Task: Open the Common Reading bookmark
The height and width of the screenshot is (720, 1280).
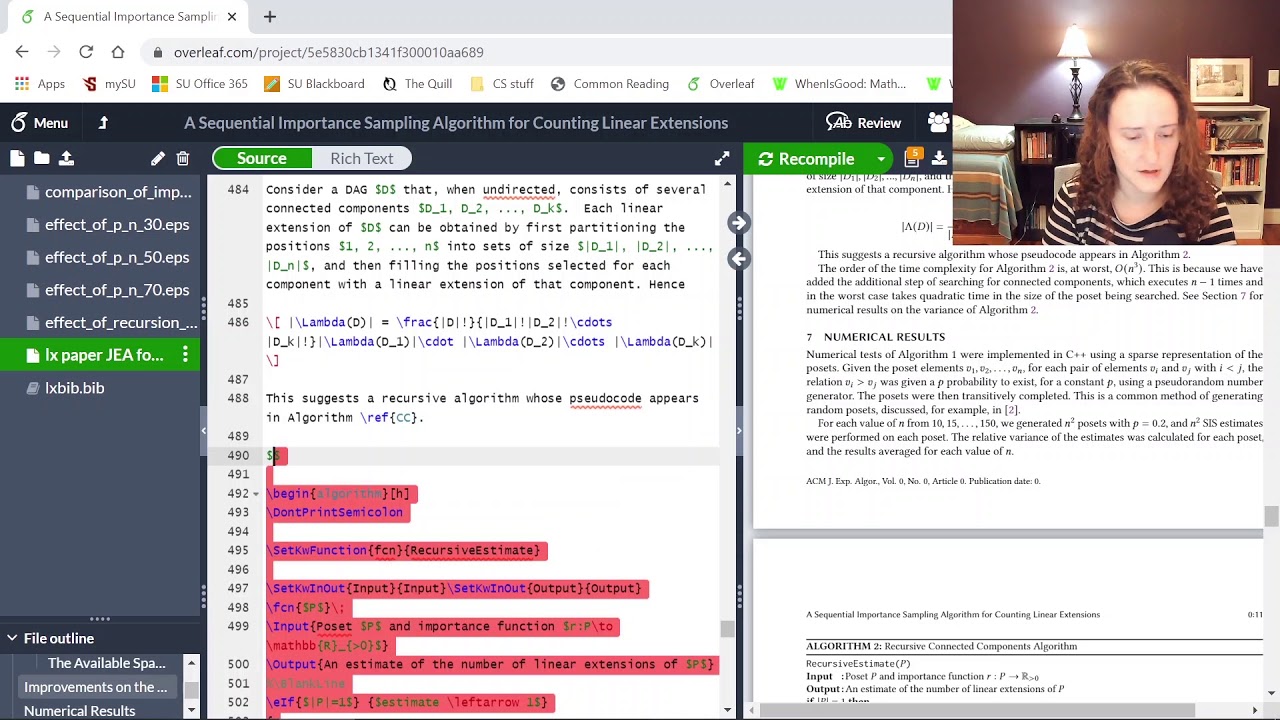Action: point(609,84)
